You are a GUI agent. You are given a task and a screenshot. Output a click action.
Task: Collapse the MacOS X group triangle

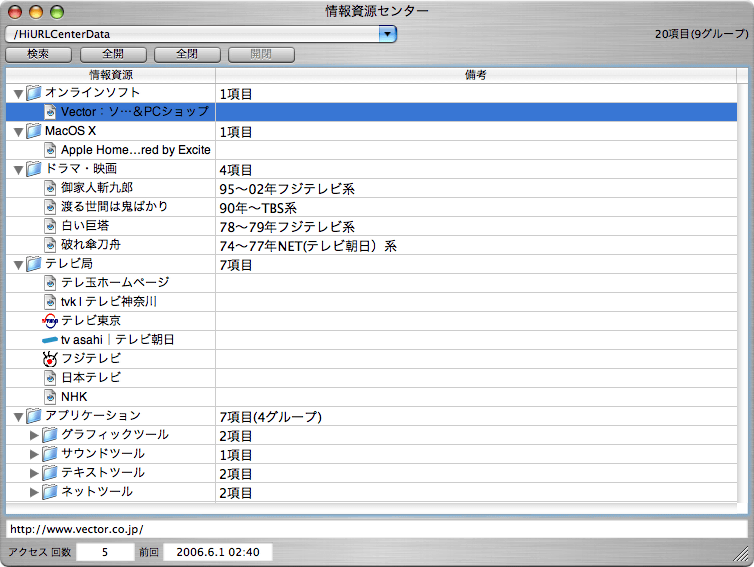pos(18,132)
